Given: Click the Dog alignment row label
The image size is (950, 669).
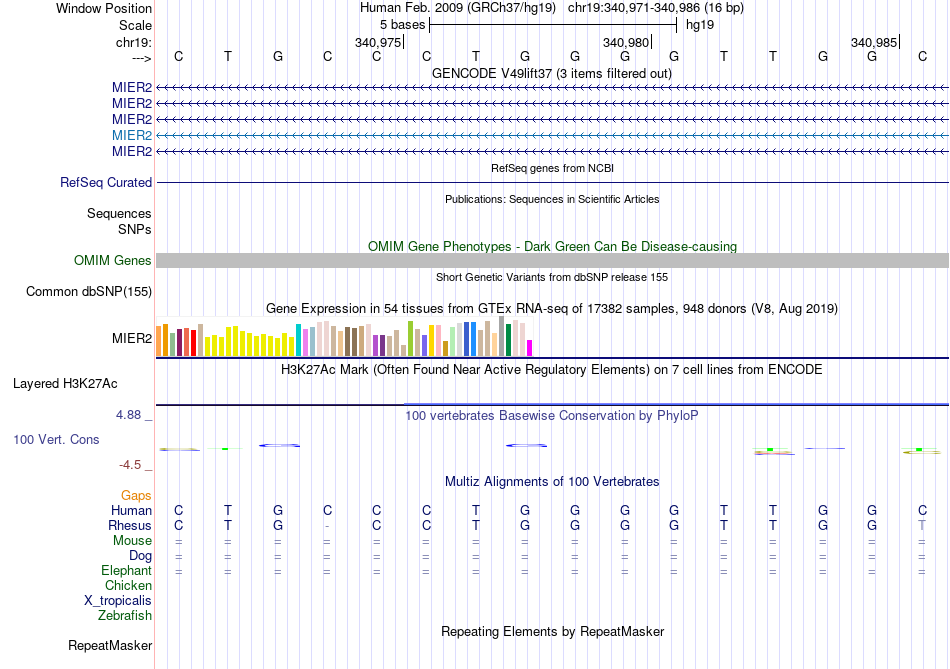Looking at the screenshot, I should point(141,556).
